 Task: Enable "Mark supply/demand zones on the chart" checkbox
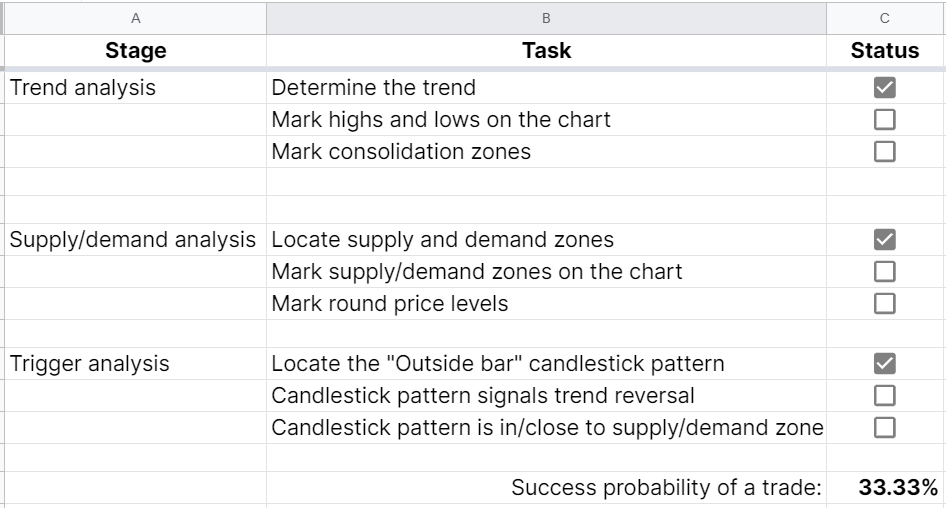(884, 272)
